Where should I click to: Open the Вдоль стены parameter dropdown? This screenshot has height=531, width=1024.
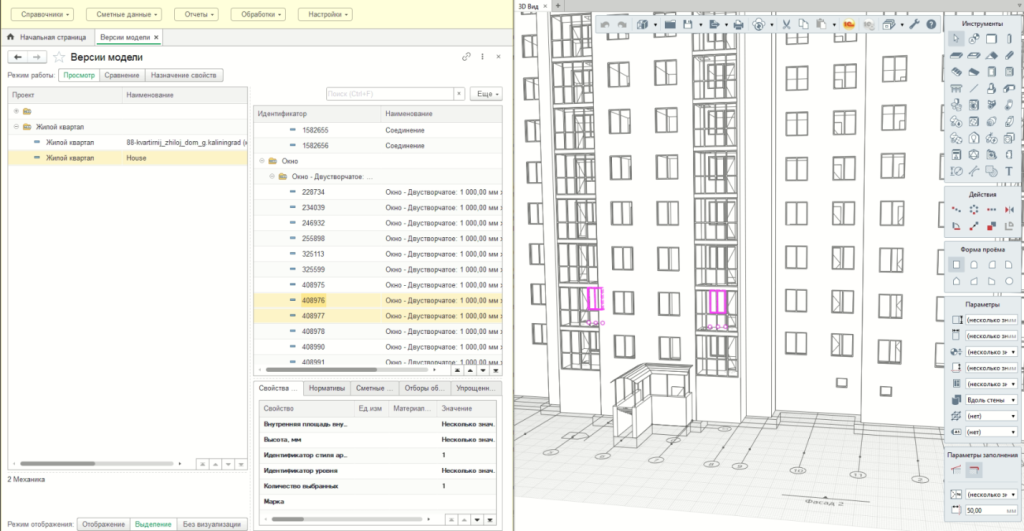pos(1013,399)
